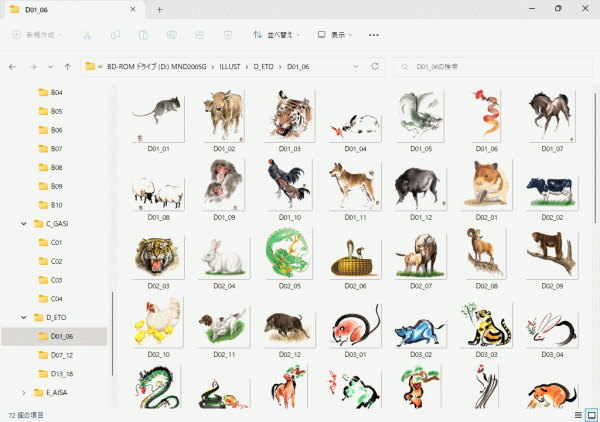Click the Copy icon in toolbar

point(115,35)
